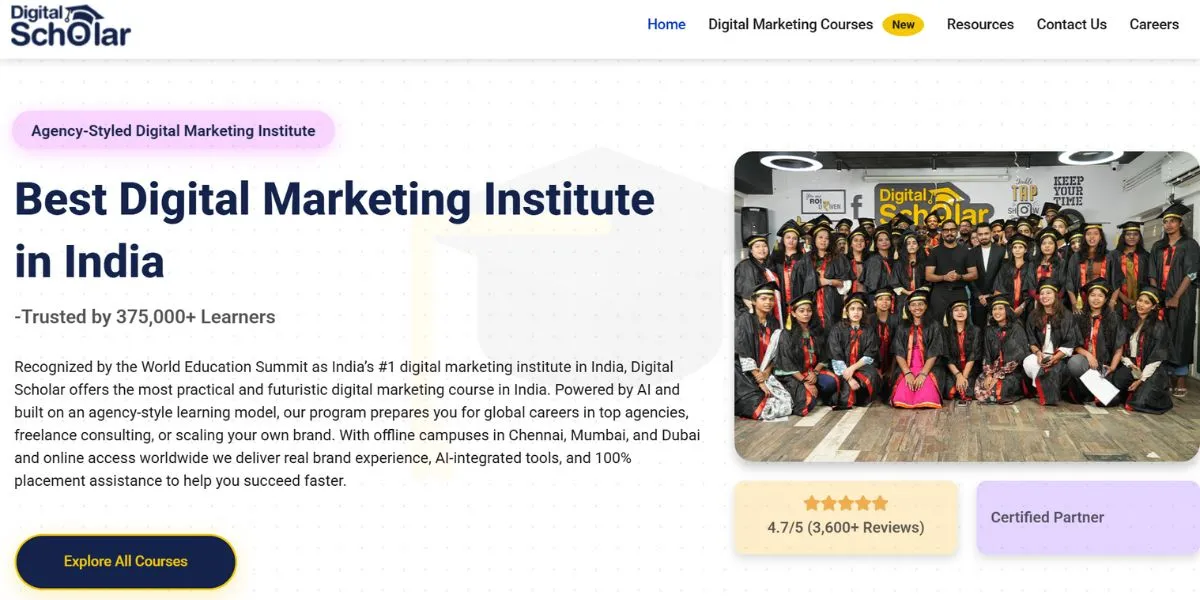Open the Digital Marketing Courses menu
Viewport: 1200px width, 600px height.
point(789,24)
